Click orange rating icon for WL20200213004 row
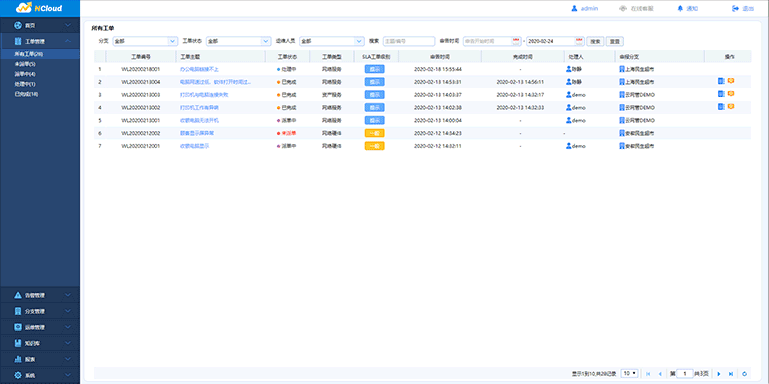 click(731, 80)
